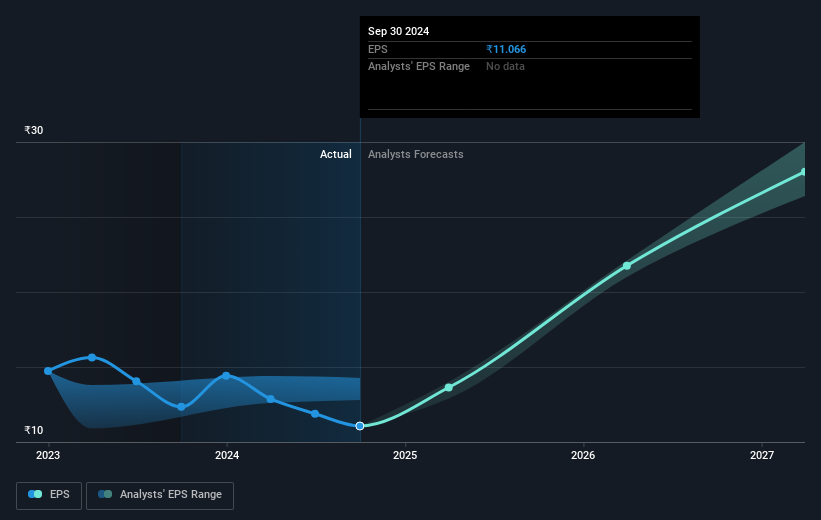This screenshot has height=520, width=821.
Task: Click the early 2023 first EPS data point
Action: tap(48, 371)
